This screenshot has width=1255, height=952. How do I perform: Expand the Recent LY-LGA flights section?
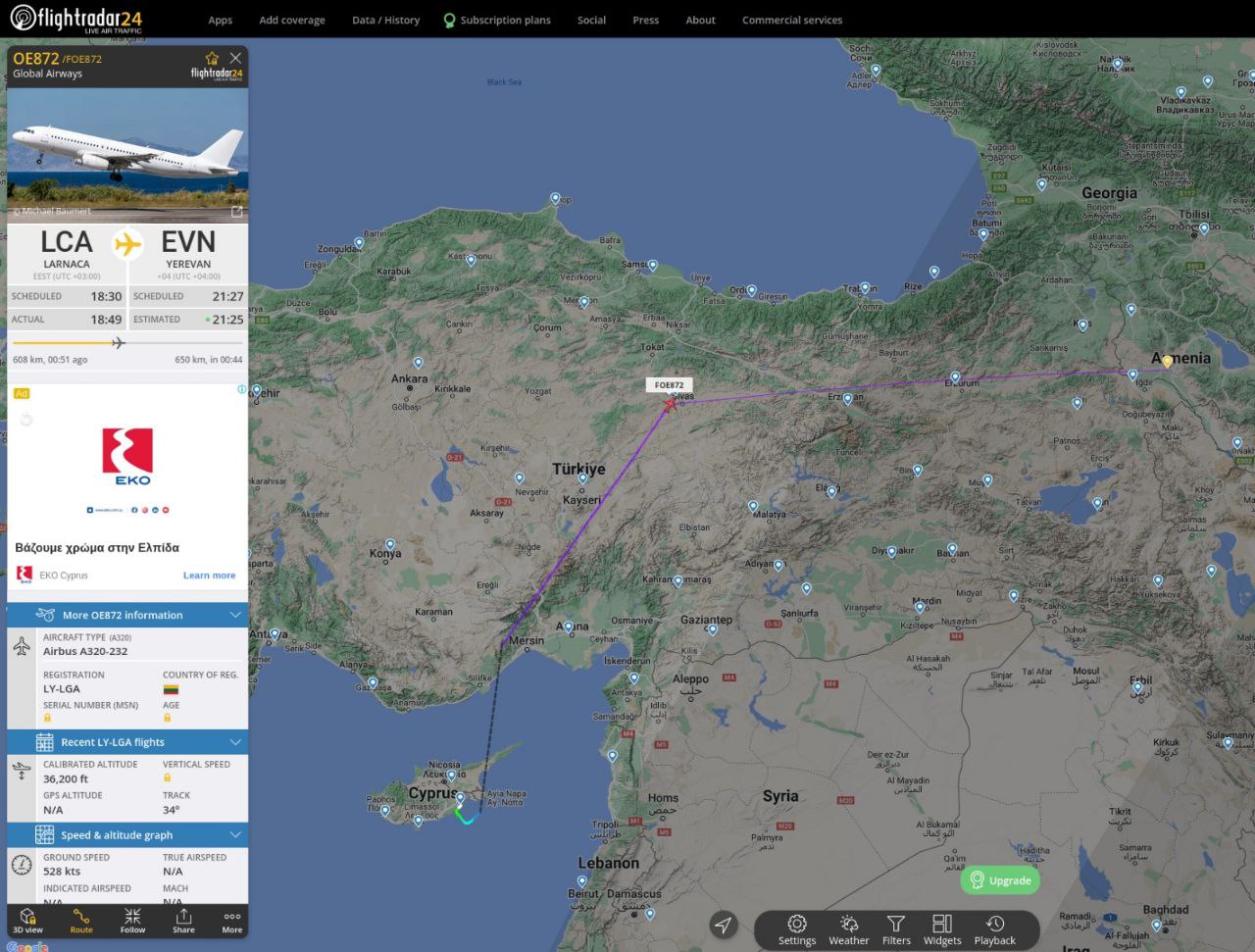coord(235,742)
